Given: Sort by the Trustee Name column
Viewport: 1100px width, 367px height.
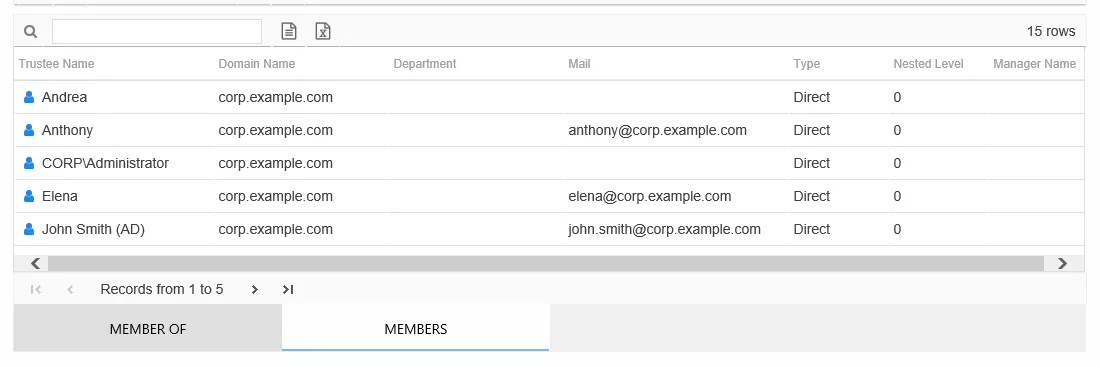Looking at the screenshot, I should 56,64.
